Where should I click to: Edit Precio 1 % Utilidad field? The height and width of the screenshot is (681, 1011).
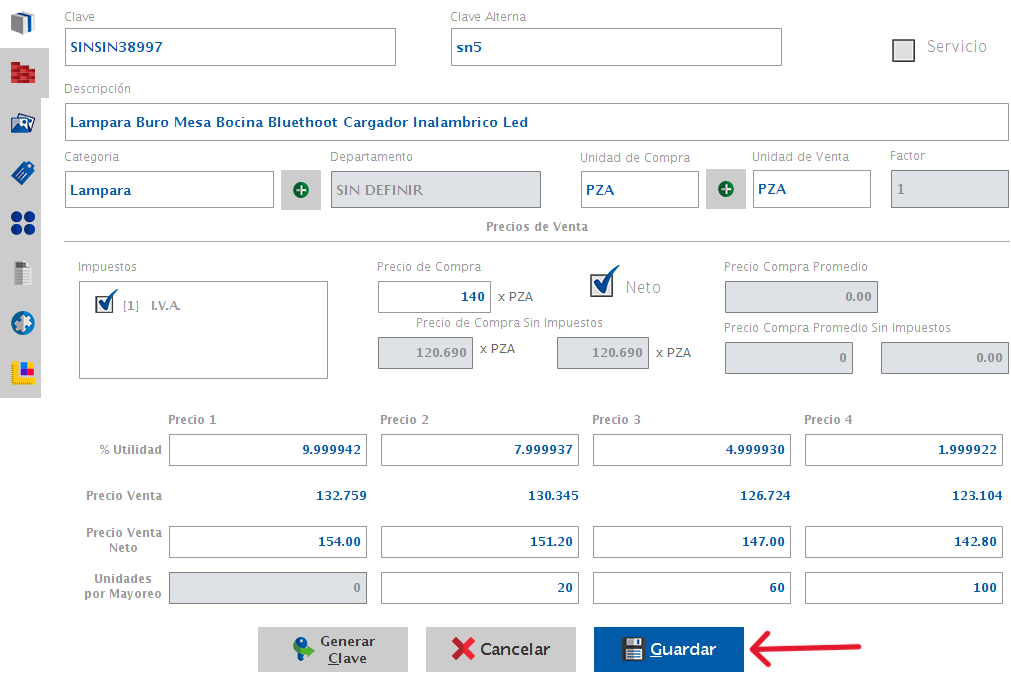coord(268,449)
